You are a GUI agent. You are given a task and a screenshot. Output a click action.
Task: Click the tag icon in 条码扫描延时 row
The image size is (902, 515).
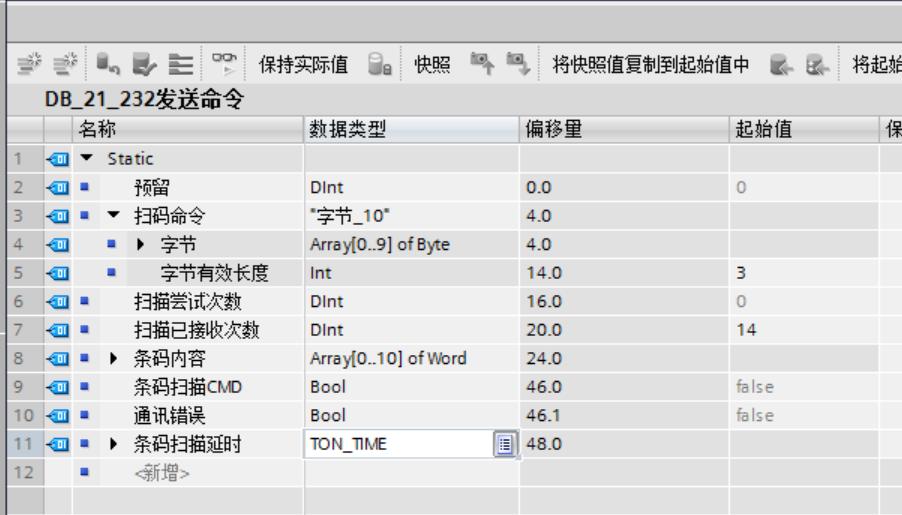pyautogui.click(x=58, y=444)
